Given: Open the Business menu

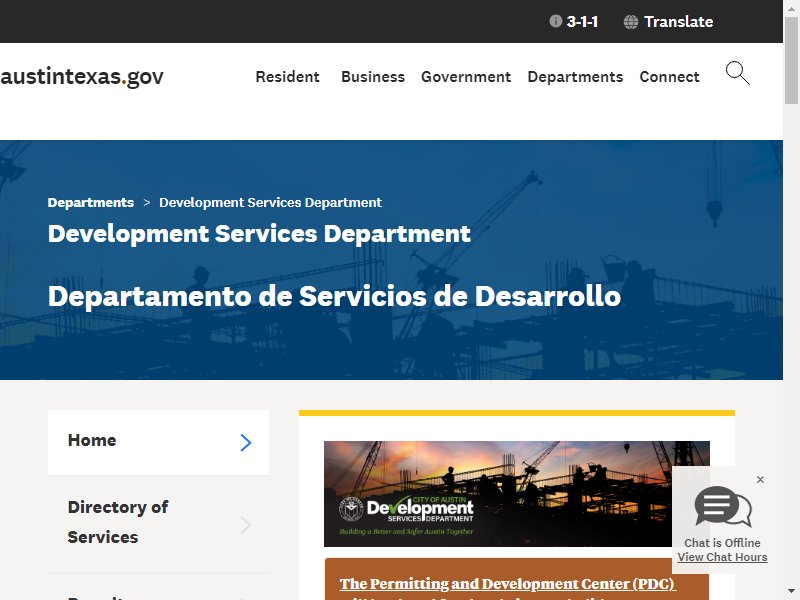Looking at the screenshot, I should [x=373, y=77].
